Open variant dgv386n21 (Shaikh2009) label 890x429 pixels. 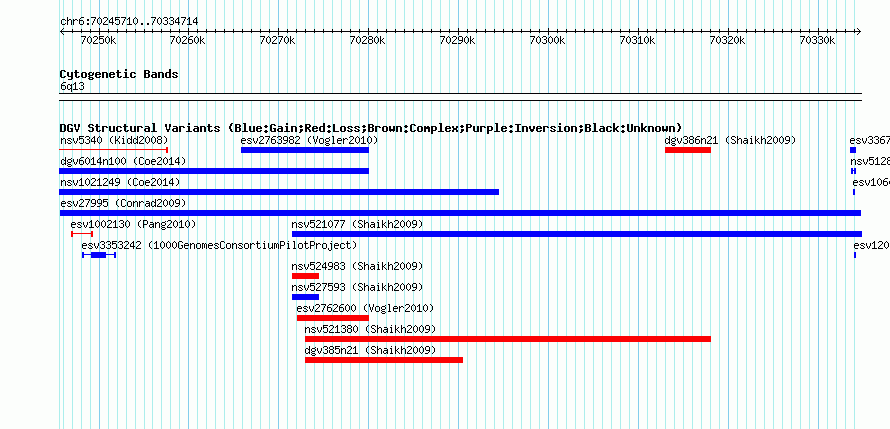point(731,140)
